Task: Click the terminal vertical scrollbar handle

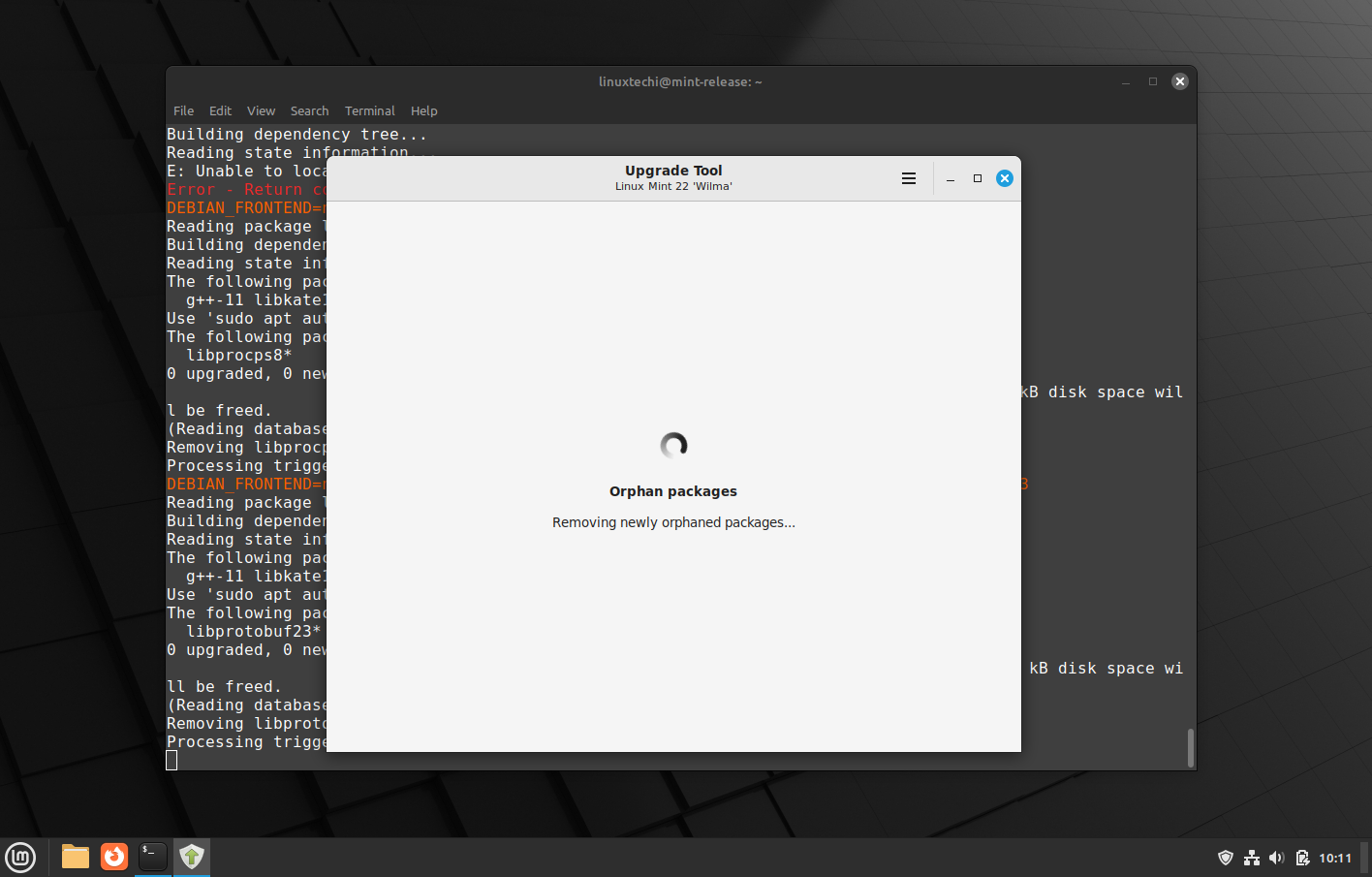Action: point(1190,747)
